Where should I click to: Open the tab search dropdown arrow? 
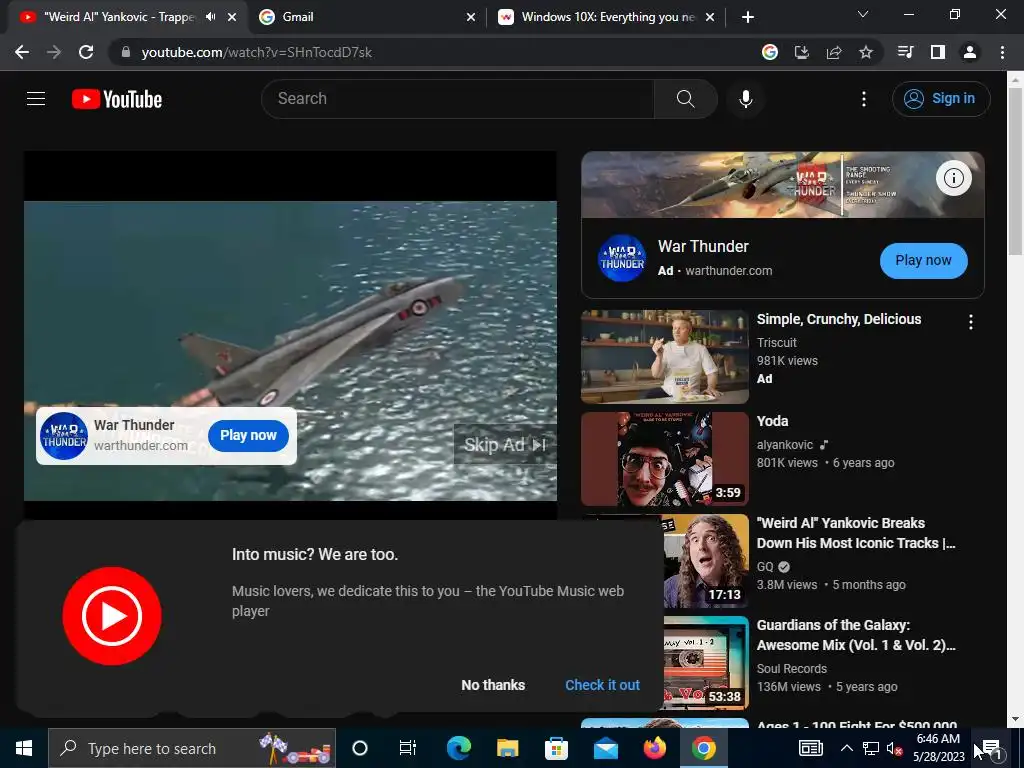coord(863,14)
